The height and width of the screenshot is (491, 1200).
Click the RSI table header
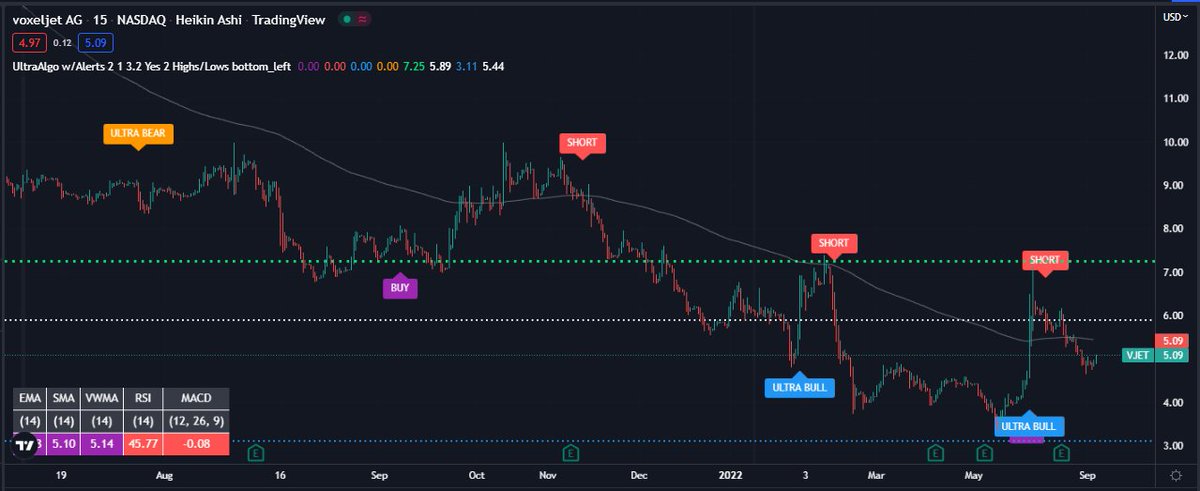(x=144, y=399)
